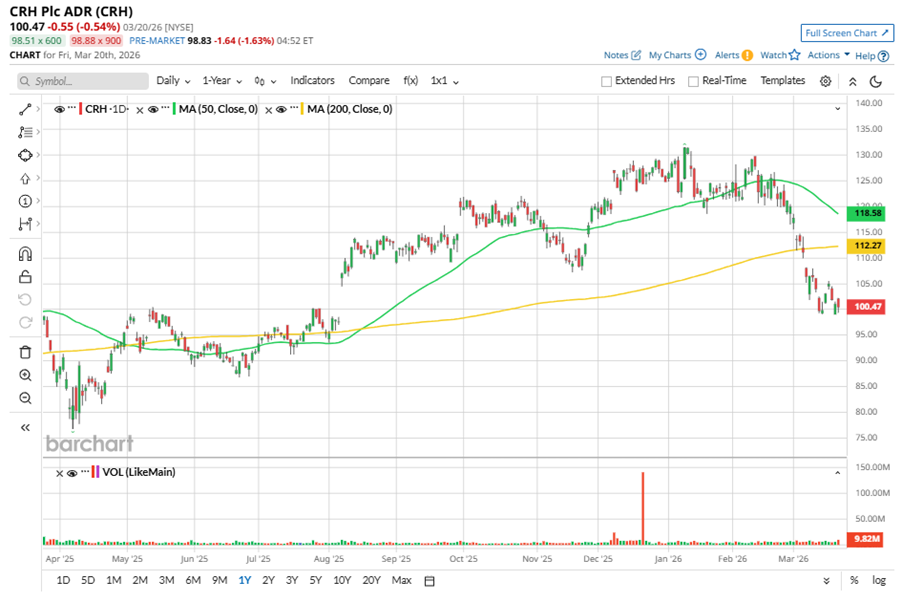The height and width of the screenshot is (602, 902).
Task: Select the 6M time range
Action: pyautogui.click(x=193, y=580)
